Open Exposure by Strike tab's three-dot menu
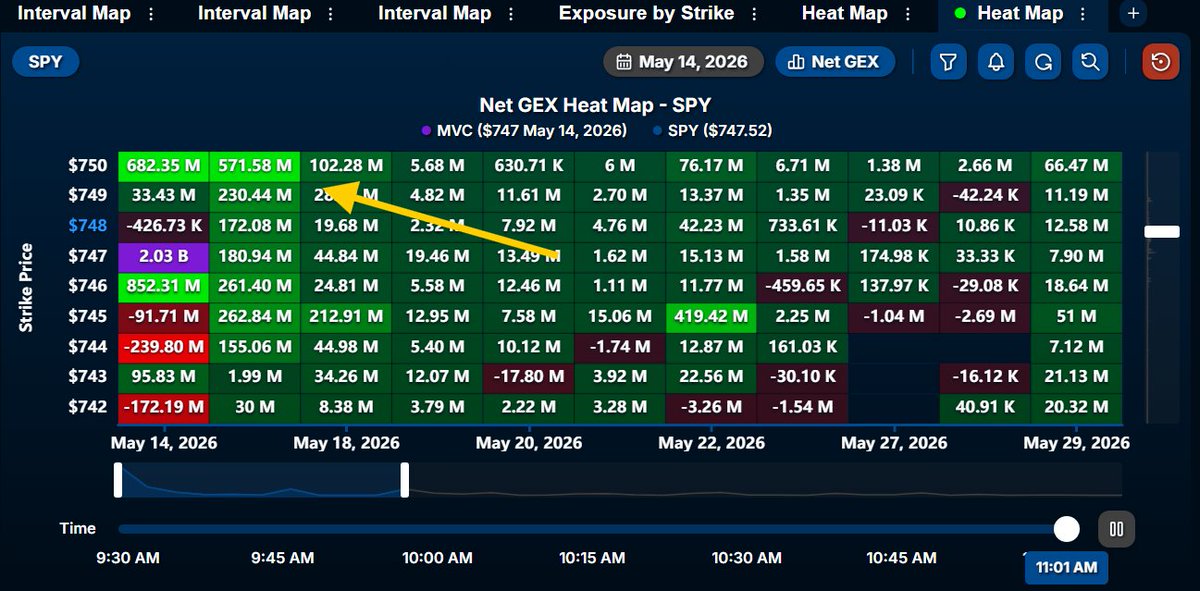1200x591 pixels. tap(755, 14)
